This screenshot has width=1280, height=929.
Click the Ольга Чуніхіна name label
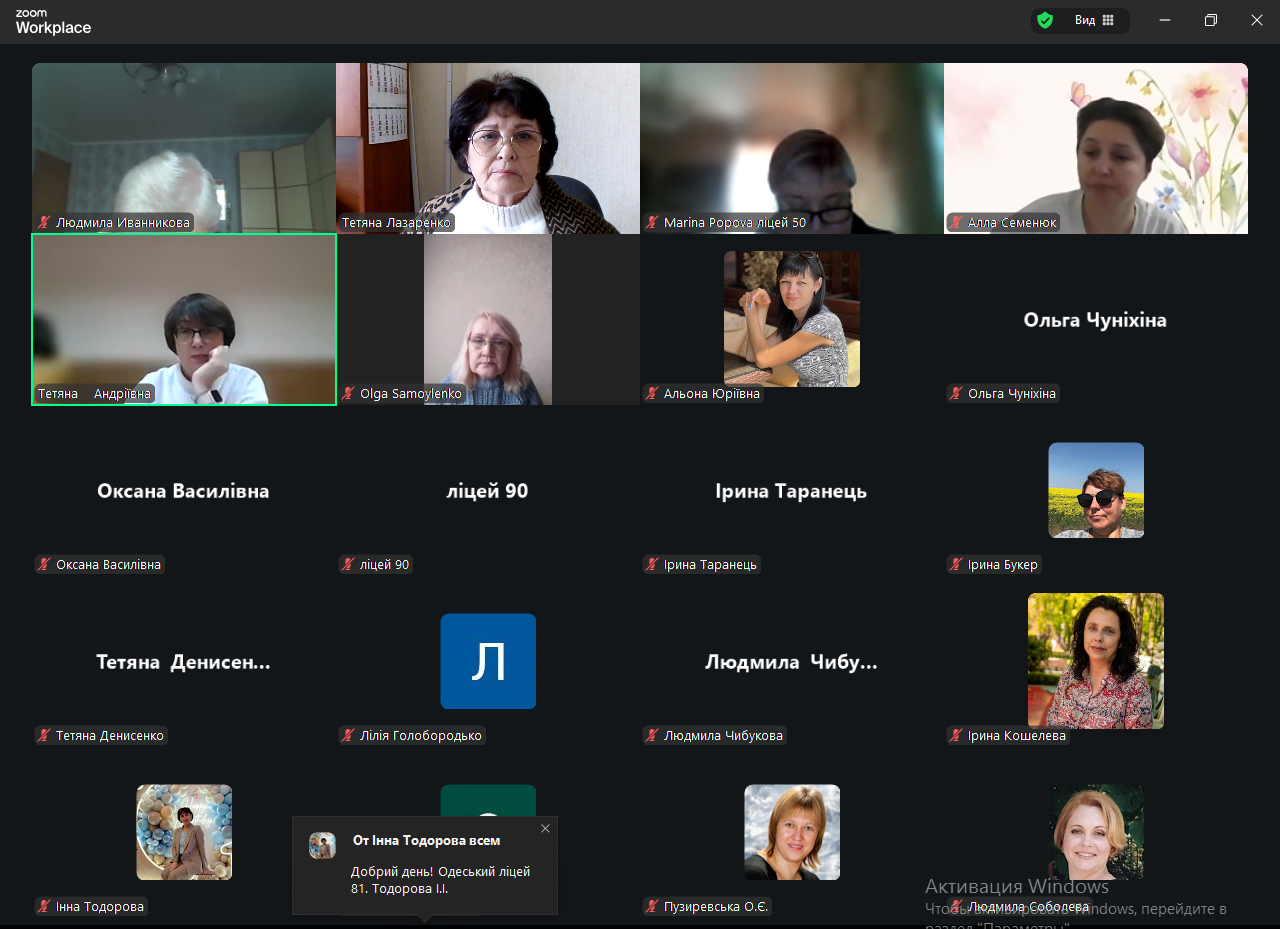click(x=1011, y=394)
